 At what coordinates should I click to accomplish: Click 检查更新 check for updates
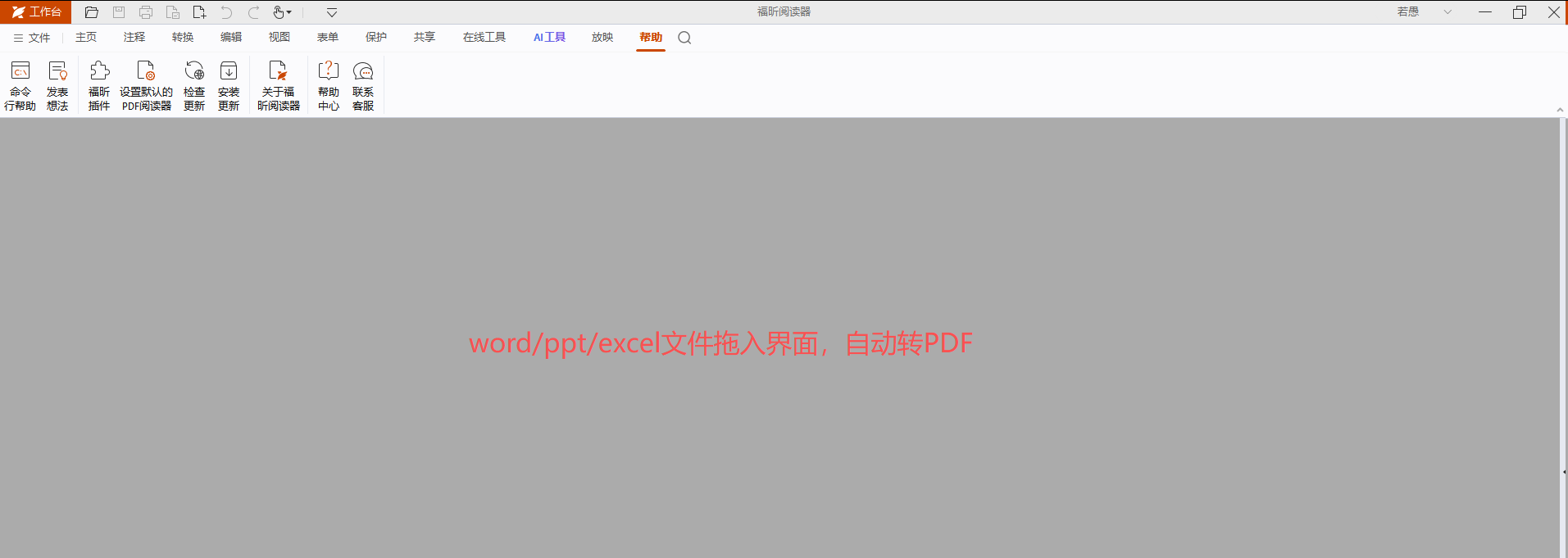pos(194,85)
